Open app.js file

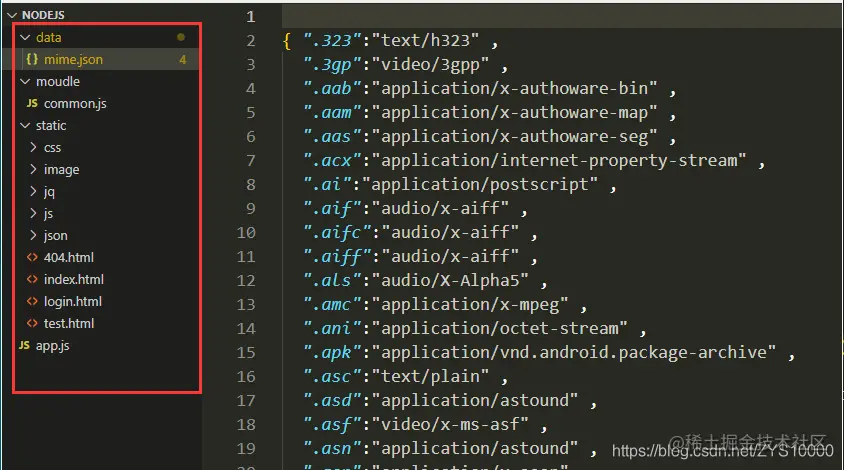point(52,346)
